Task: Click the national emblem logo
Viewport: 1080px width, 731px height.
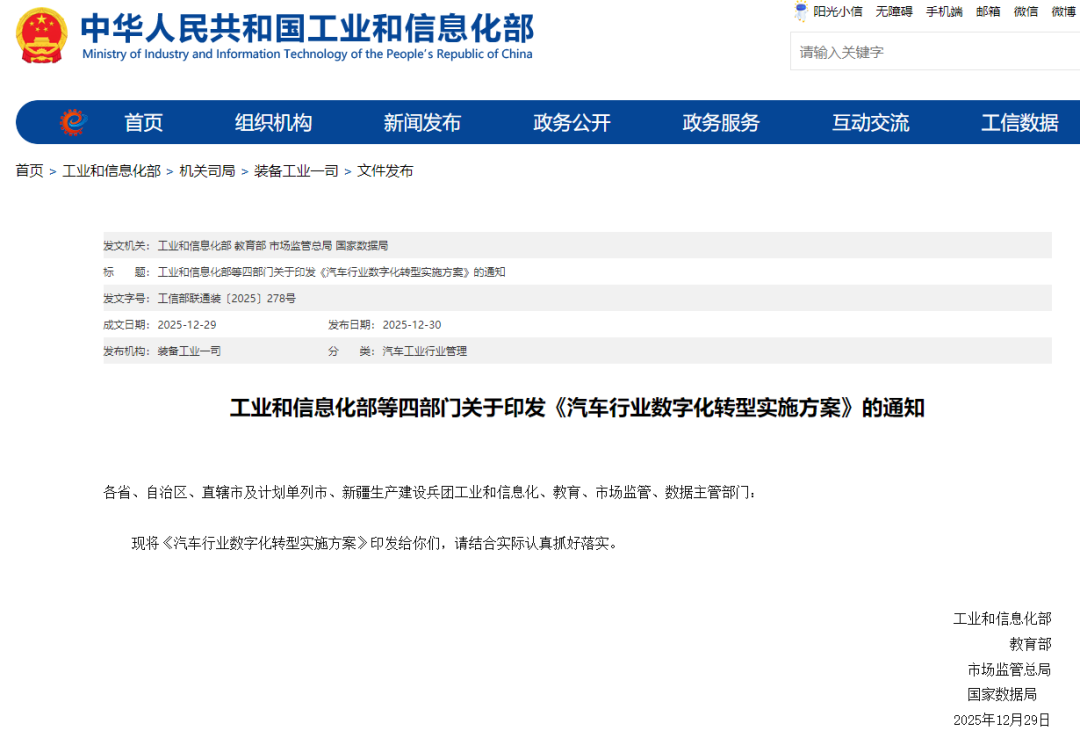Action: [42, 36]
